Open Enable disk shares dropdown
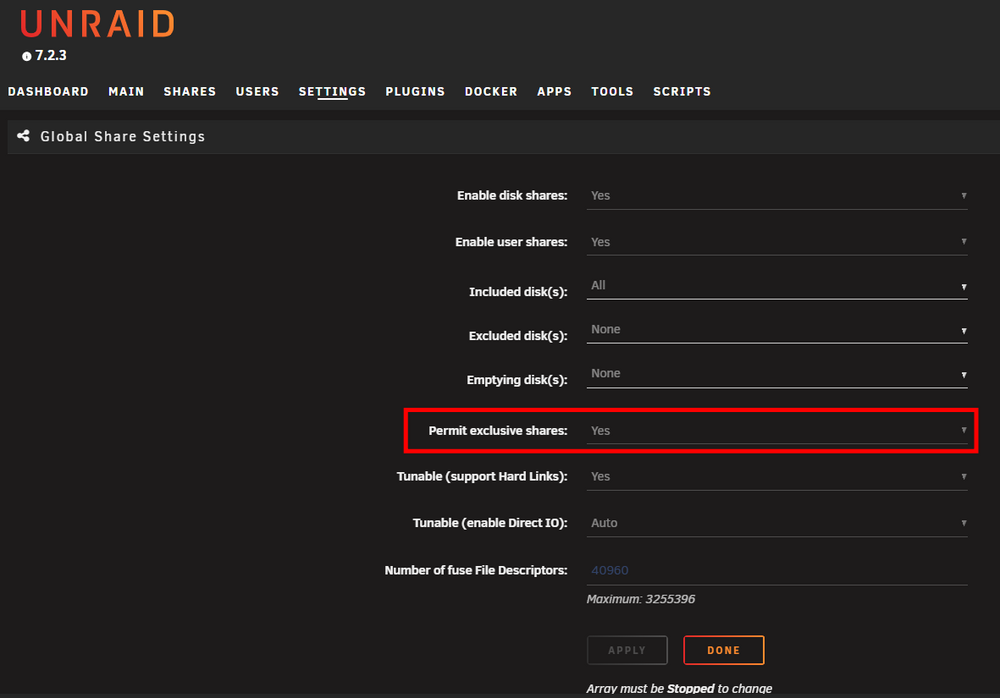This screenshot has height=698, width=1000. [777, 196]
